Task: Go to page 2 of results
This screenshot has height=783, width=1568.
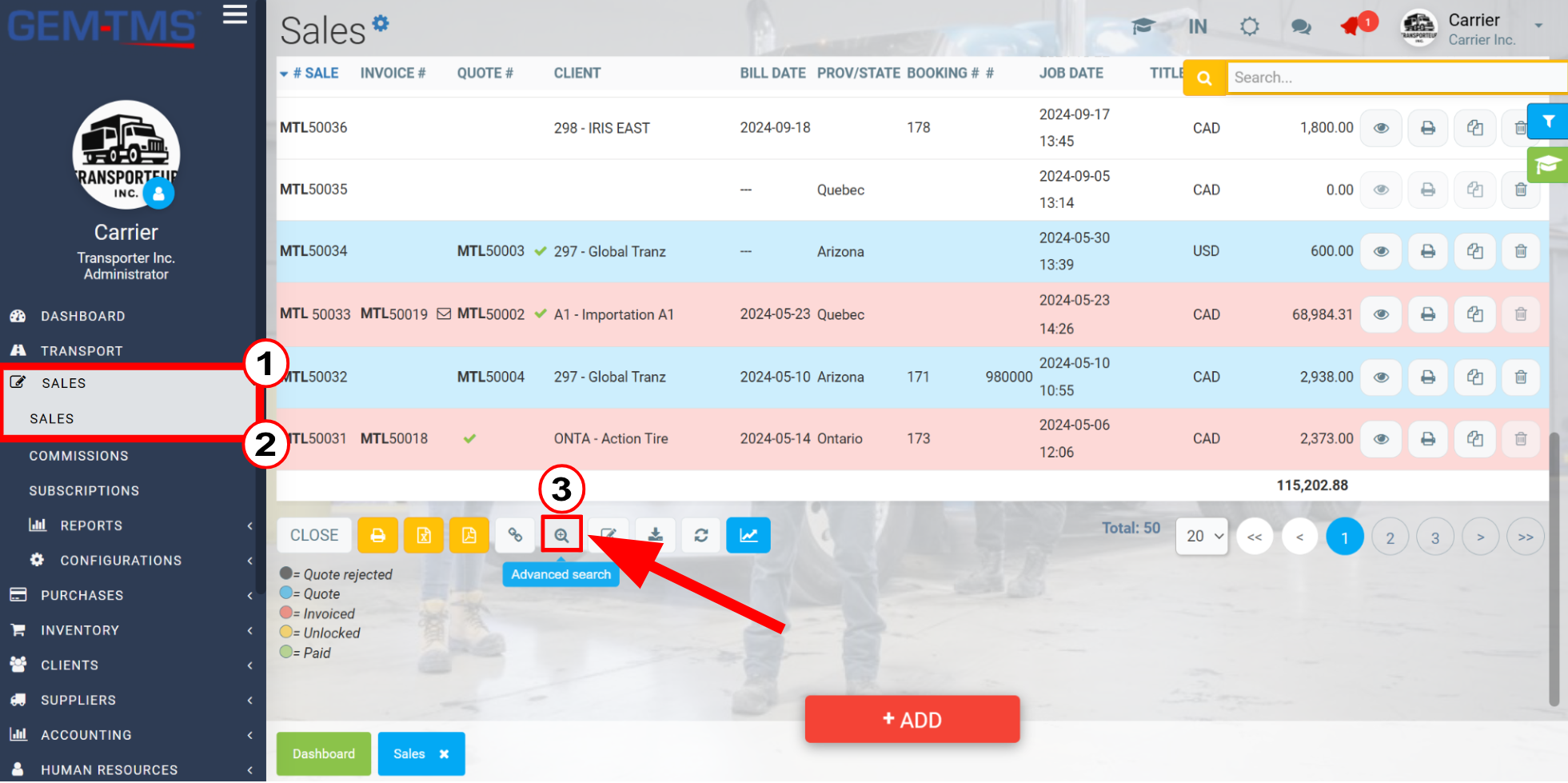Action: pos(1390,537)
